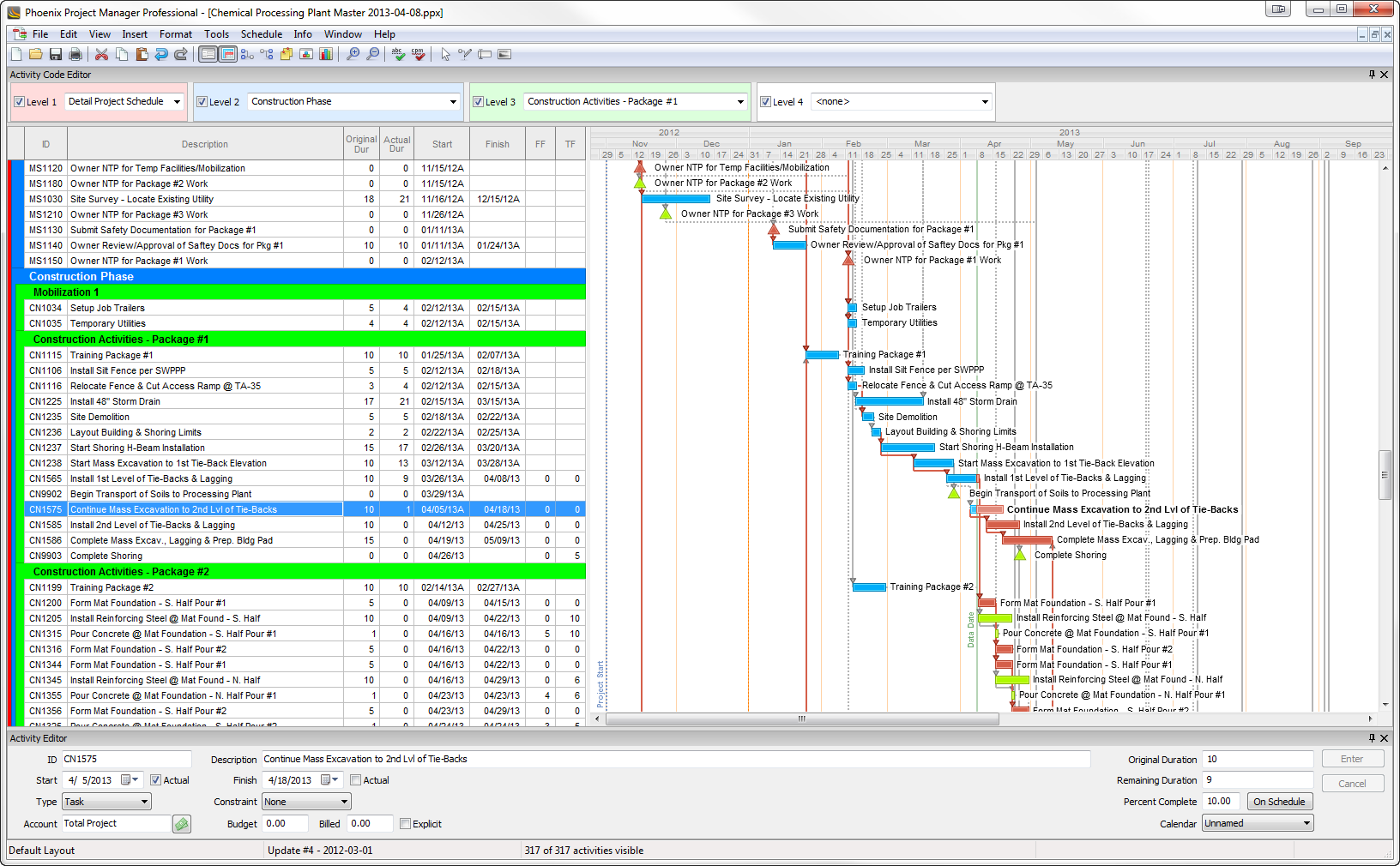
Task: Click the Cancel button in Activity Editor
Action: click(1353, 783)
